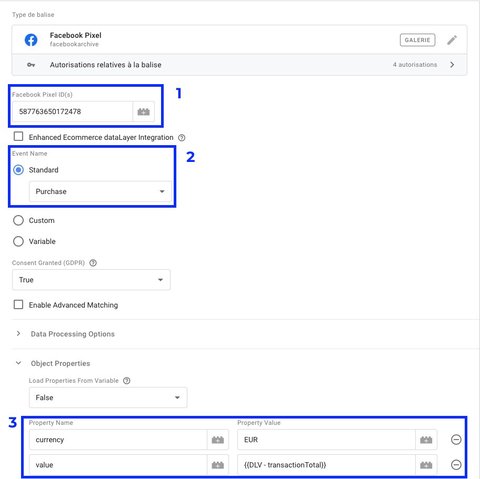The image size is (480, 479).
Task: Click the facebookarchive subtitle text
Action: [74, 44]
